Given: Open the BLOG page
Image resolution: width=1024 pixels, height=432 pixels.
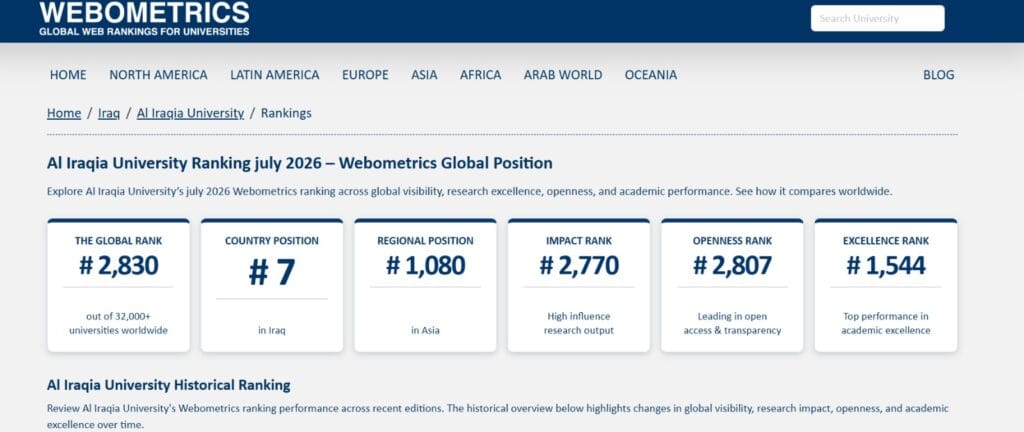Looking at the screenshot, I should click(938, 75).
